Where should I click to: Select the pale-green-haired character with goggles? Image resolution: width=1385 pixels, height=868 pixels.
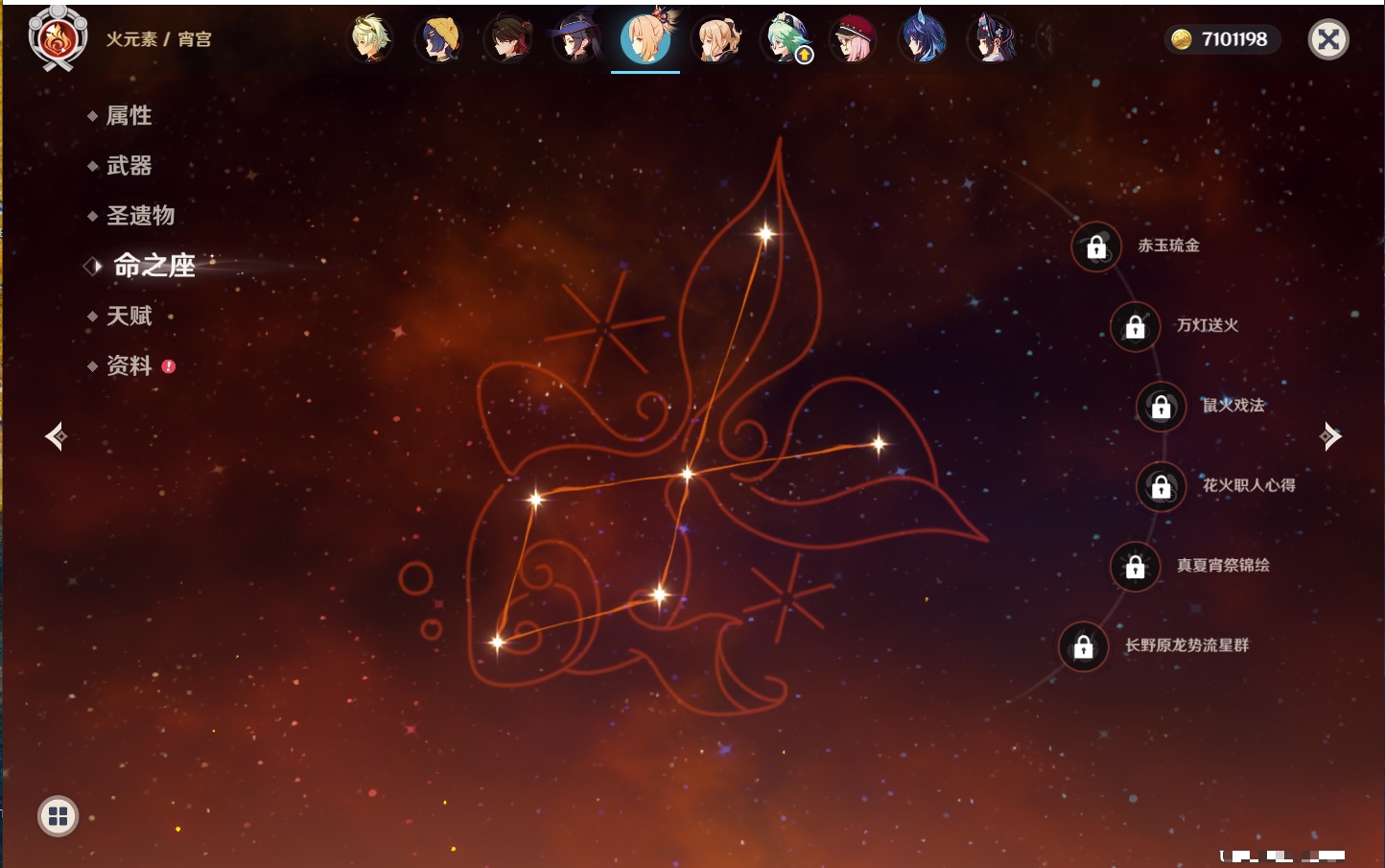pyautogui.click(x=370, y=39)
